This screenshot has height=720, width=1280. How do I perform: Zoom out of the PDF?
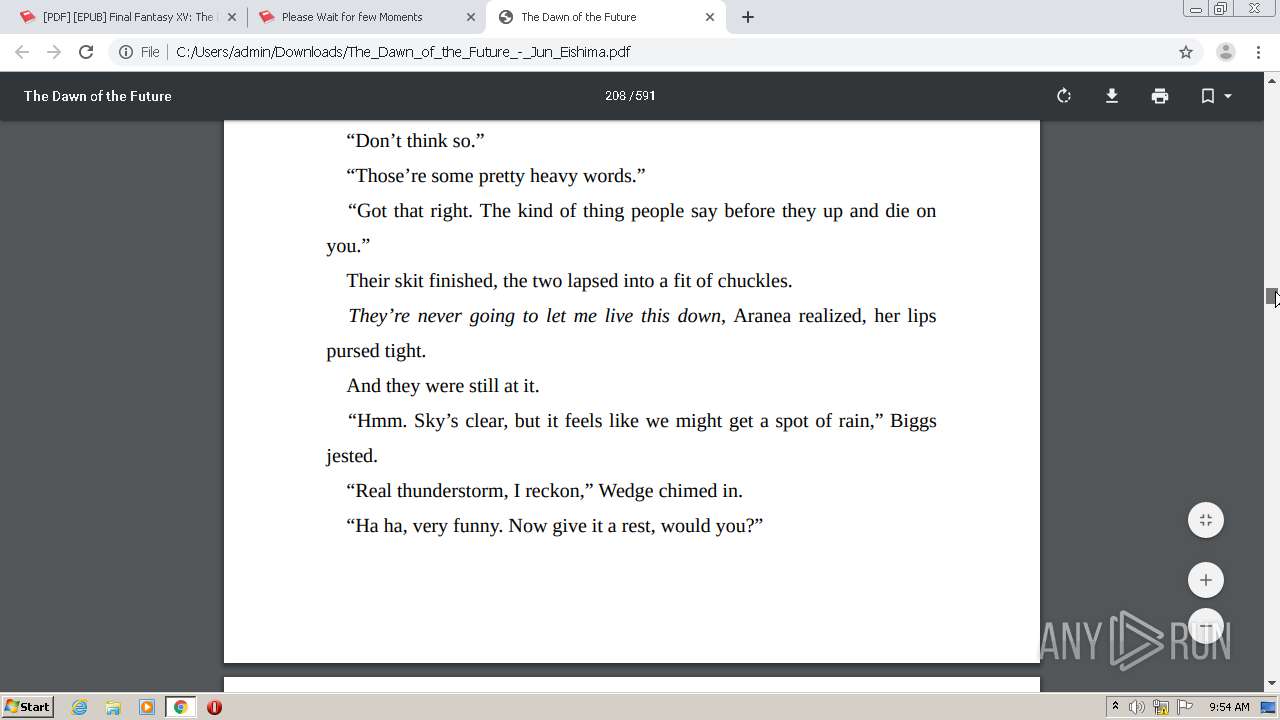pos(1206,626)
